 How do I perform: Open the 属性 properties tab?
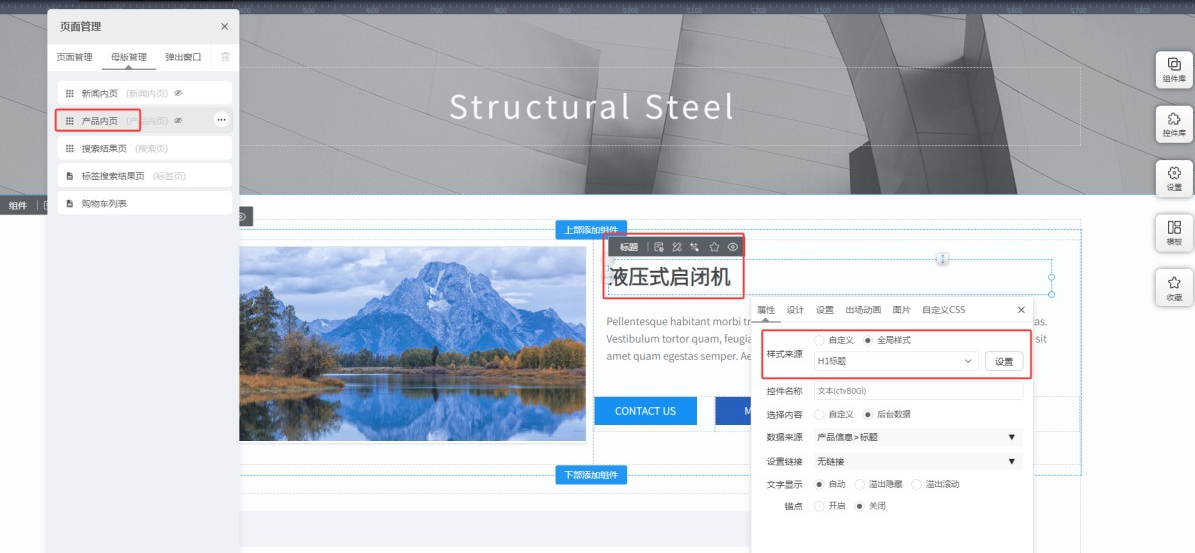pos(766,310)
